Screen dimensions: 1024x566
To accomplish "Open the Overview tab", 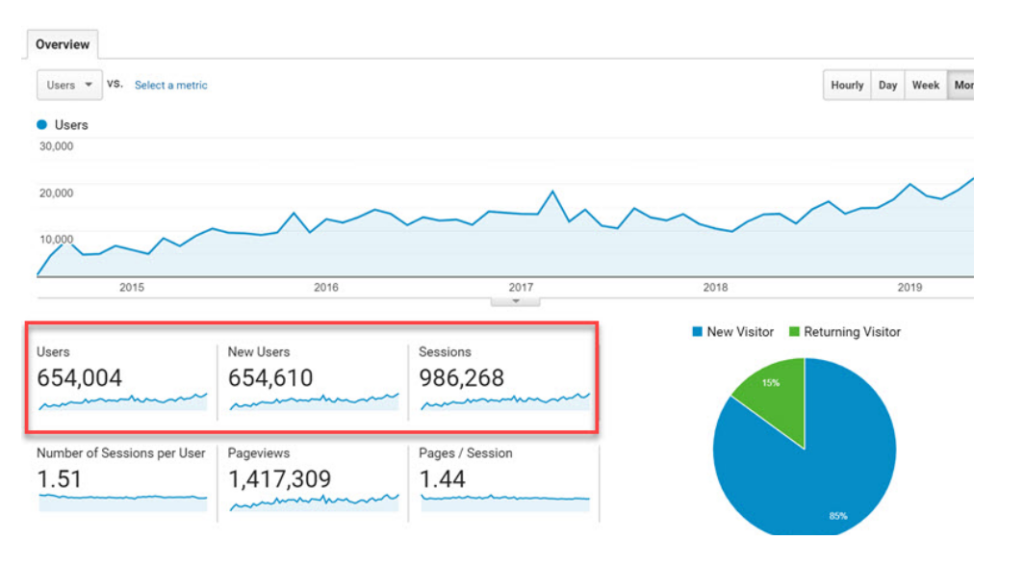I will pyautogui.click(x=62, y=45).
